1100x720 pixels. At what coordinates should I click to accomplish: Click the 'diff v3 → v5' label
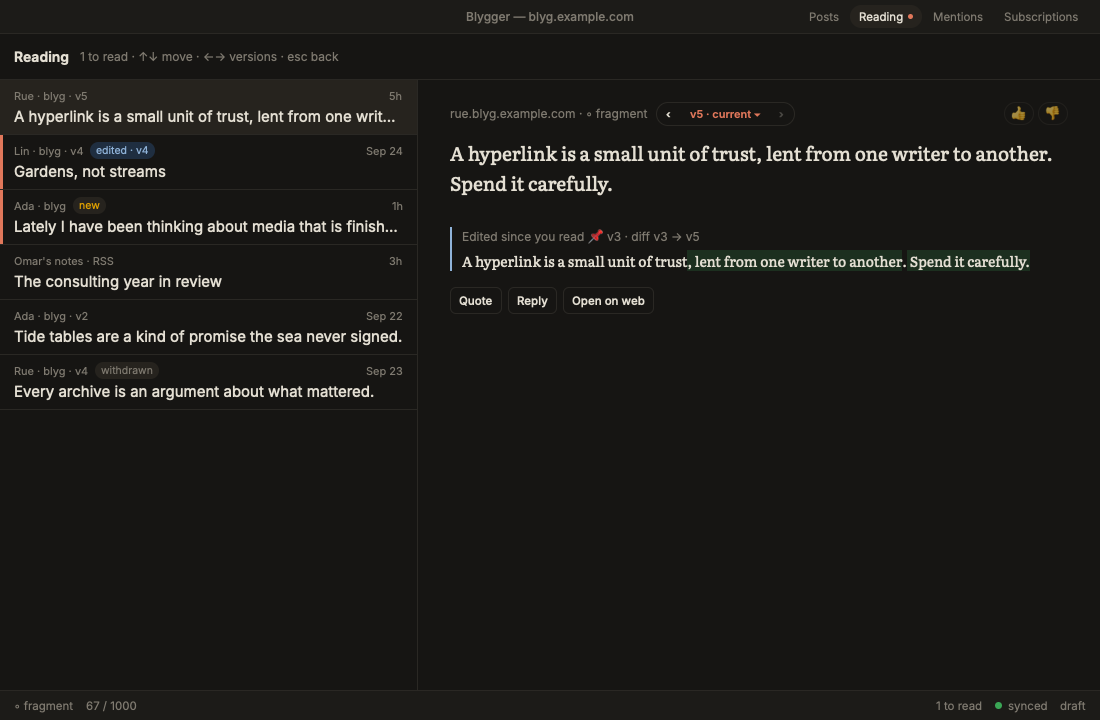pyautogui.click(x=665, y=236)
